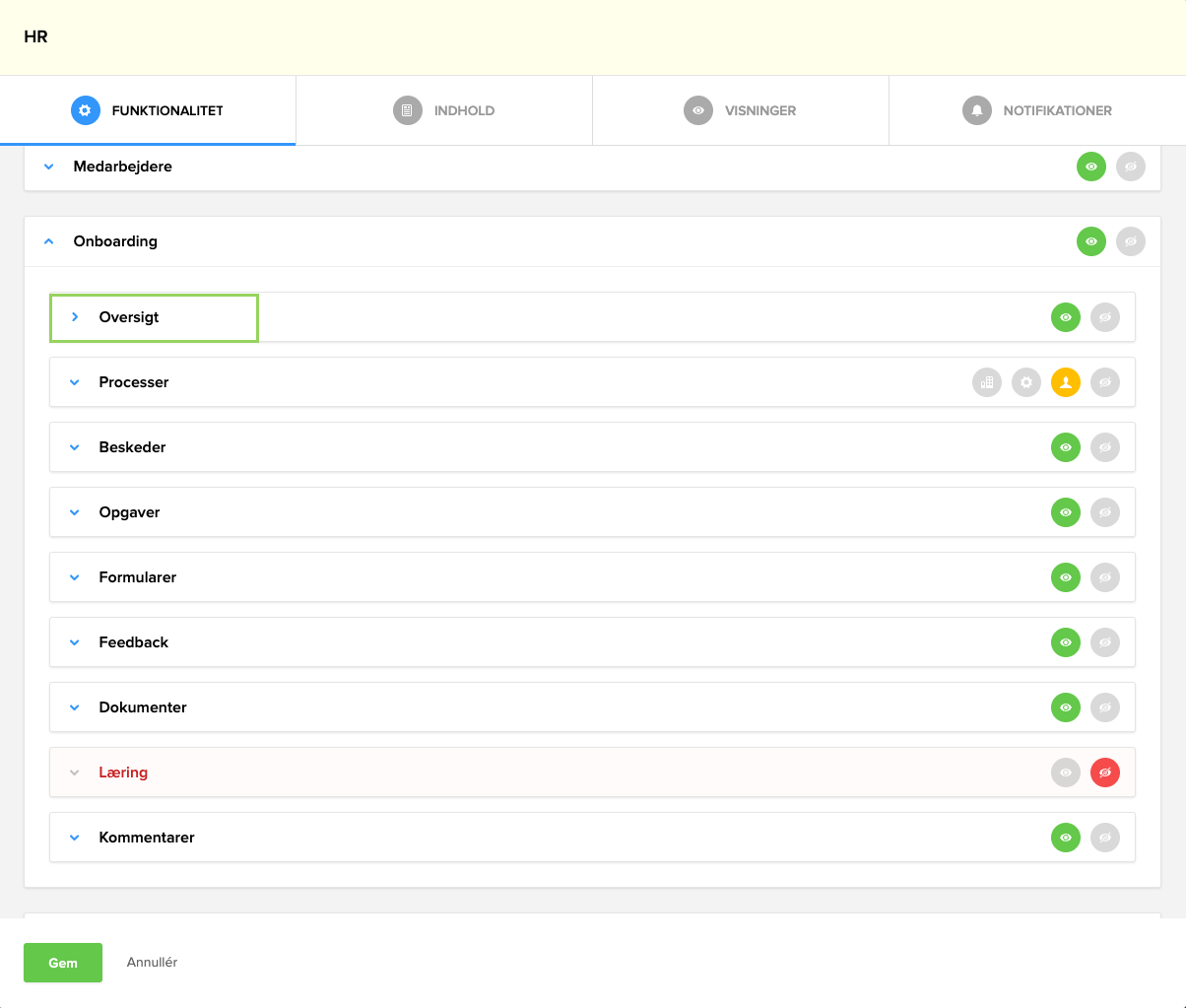The width and height of the screenshot is (1186, 1008).
Task: Toggle visibility of the Beskeder row
Action: tap(1065, 447)
